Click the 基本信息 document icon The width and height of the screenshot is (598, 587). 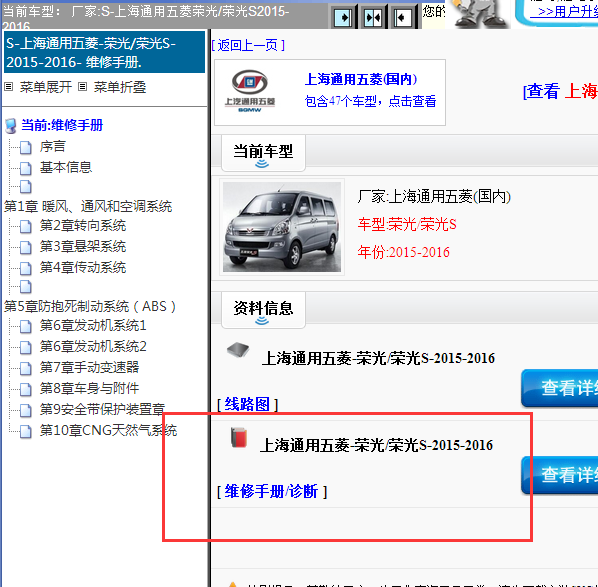[26, 168]
